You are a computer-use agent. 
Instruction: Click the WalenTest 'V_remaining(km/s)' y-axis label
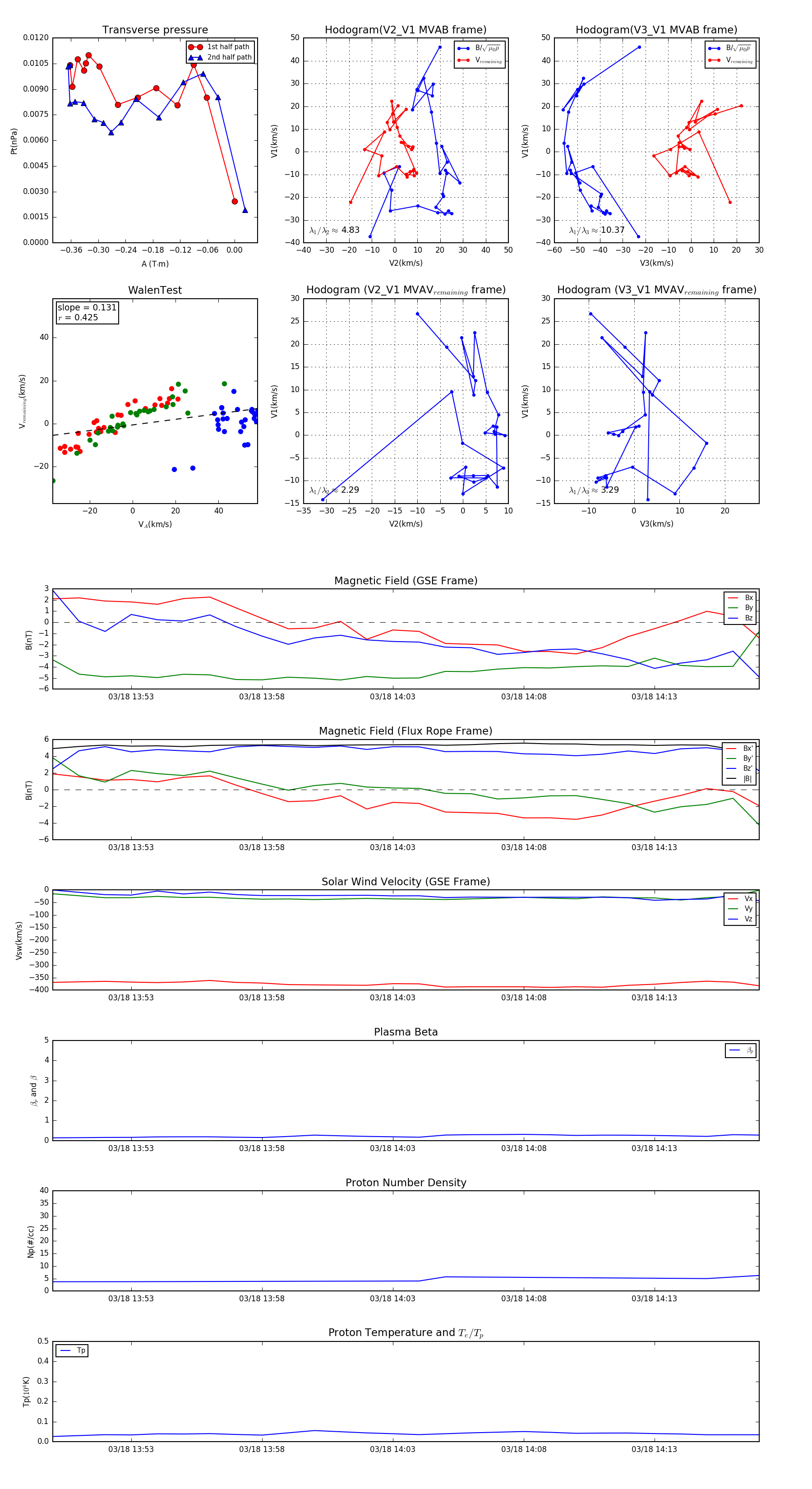(x=22, y=401)
